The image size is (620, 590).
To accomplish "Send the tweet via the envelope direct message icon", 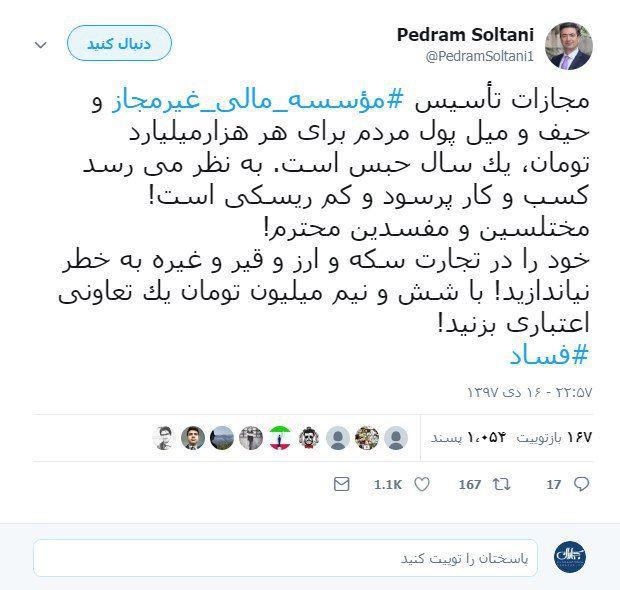I will point(342,484).
